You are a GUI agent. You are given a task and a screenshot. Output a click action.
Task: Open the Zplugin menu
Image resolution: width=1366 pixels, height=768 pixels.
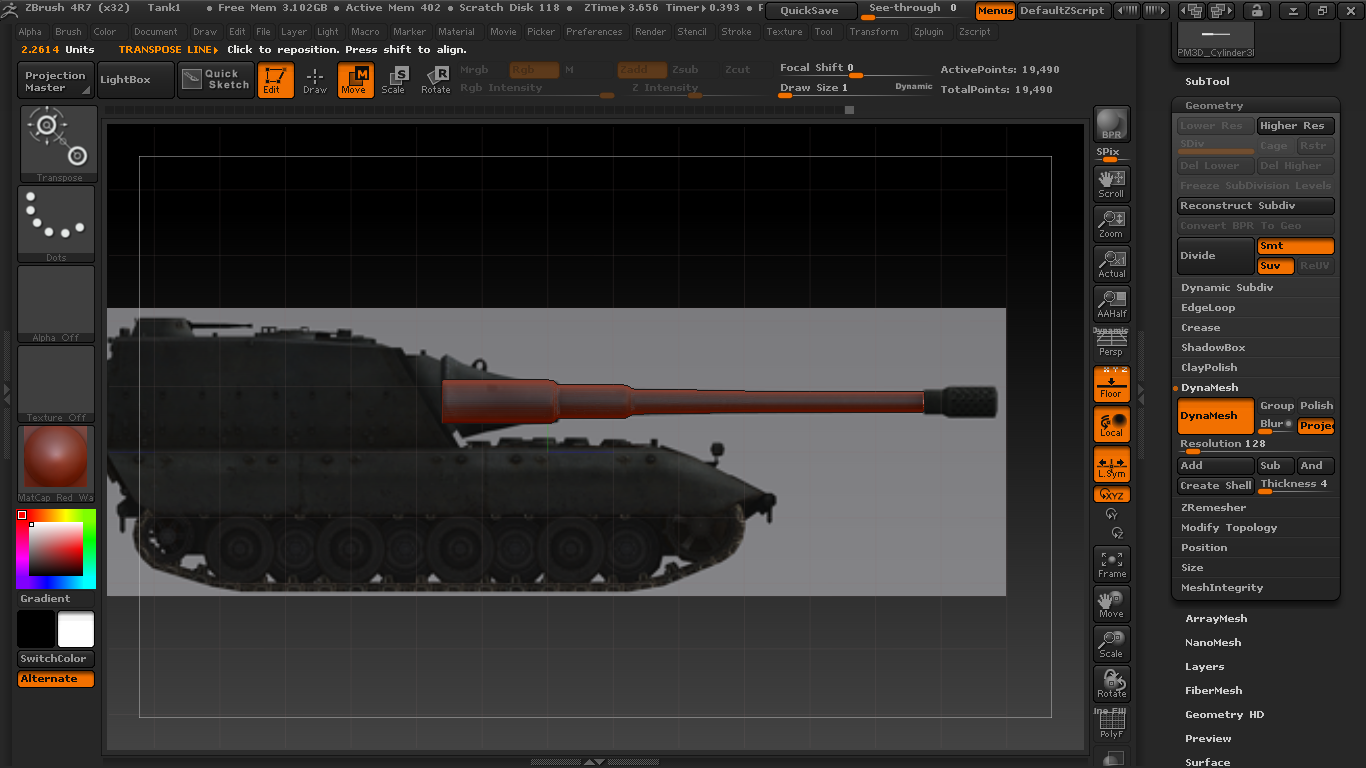pos(929,32)
